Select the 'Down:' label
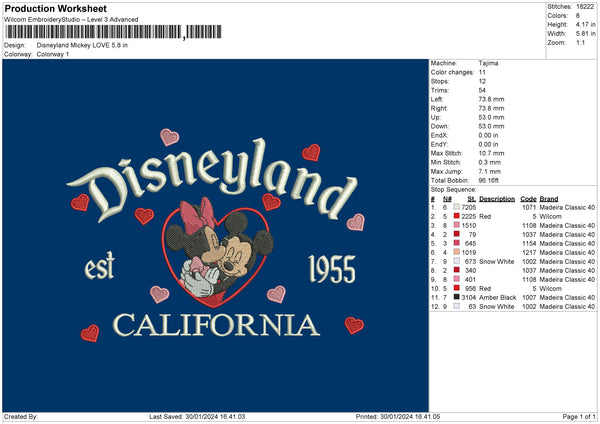Viewport: 600px width, 424px height. [x=439, y=126]
